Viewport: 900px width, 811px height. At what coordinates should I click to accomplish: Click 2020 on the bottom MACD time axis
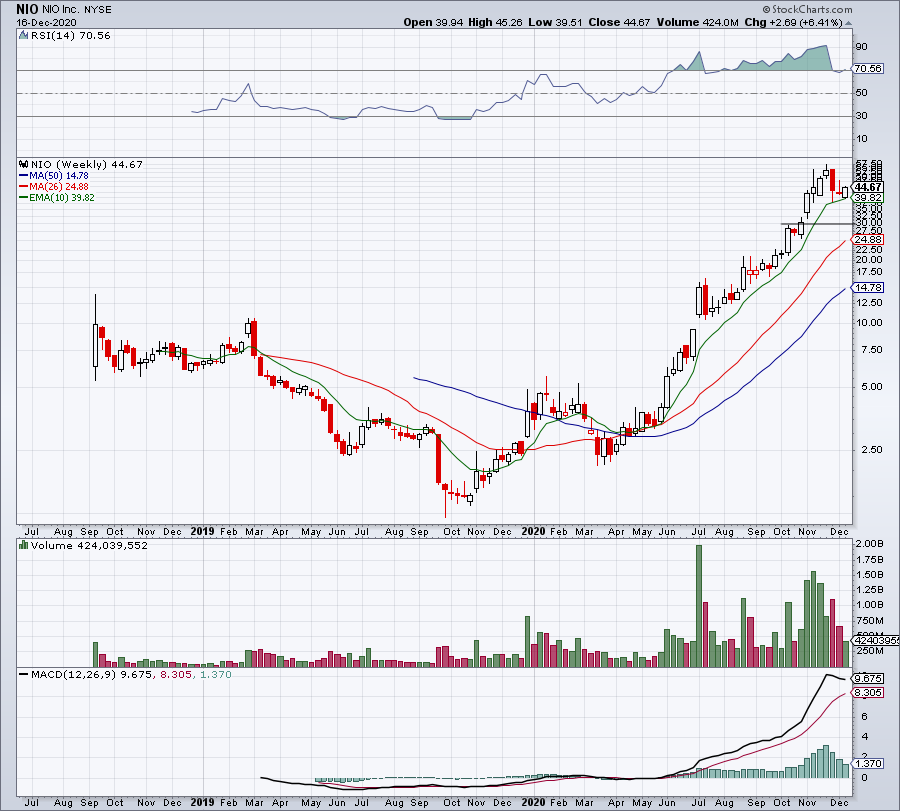coord(533,802)
